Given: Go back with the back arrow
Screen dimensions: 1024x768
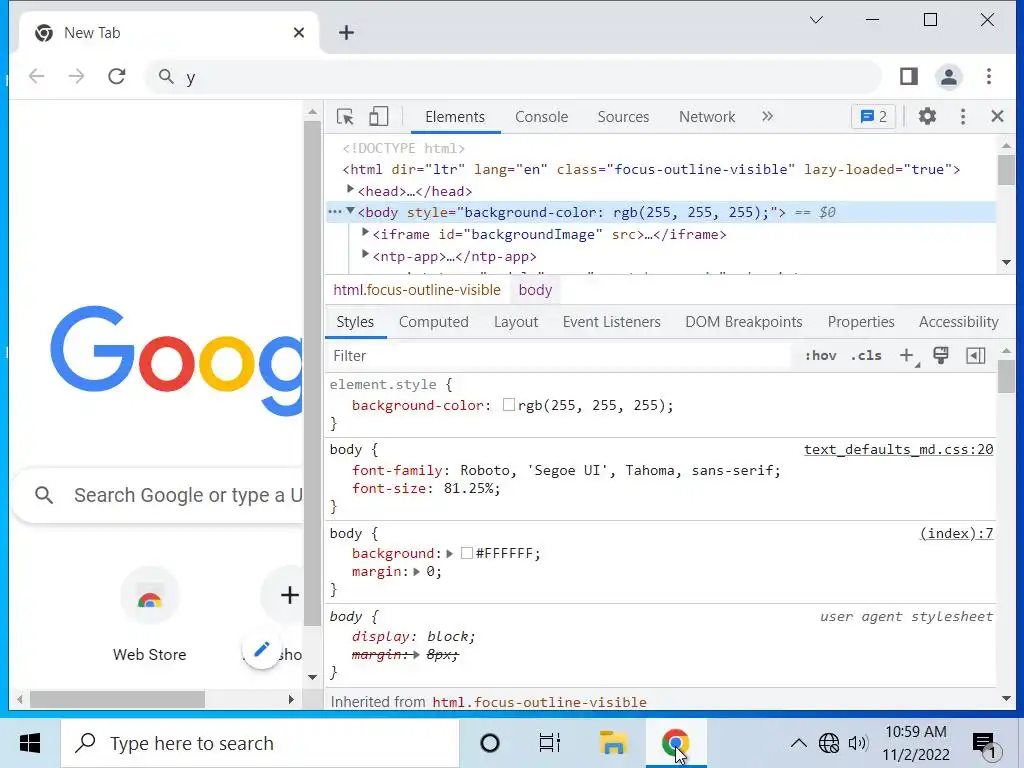Looking at the screenshot, I should coord(37,76).
